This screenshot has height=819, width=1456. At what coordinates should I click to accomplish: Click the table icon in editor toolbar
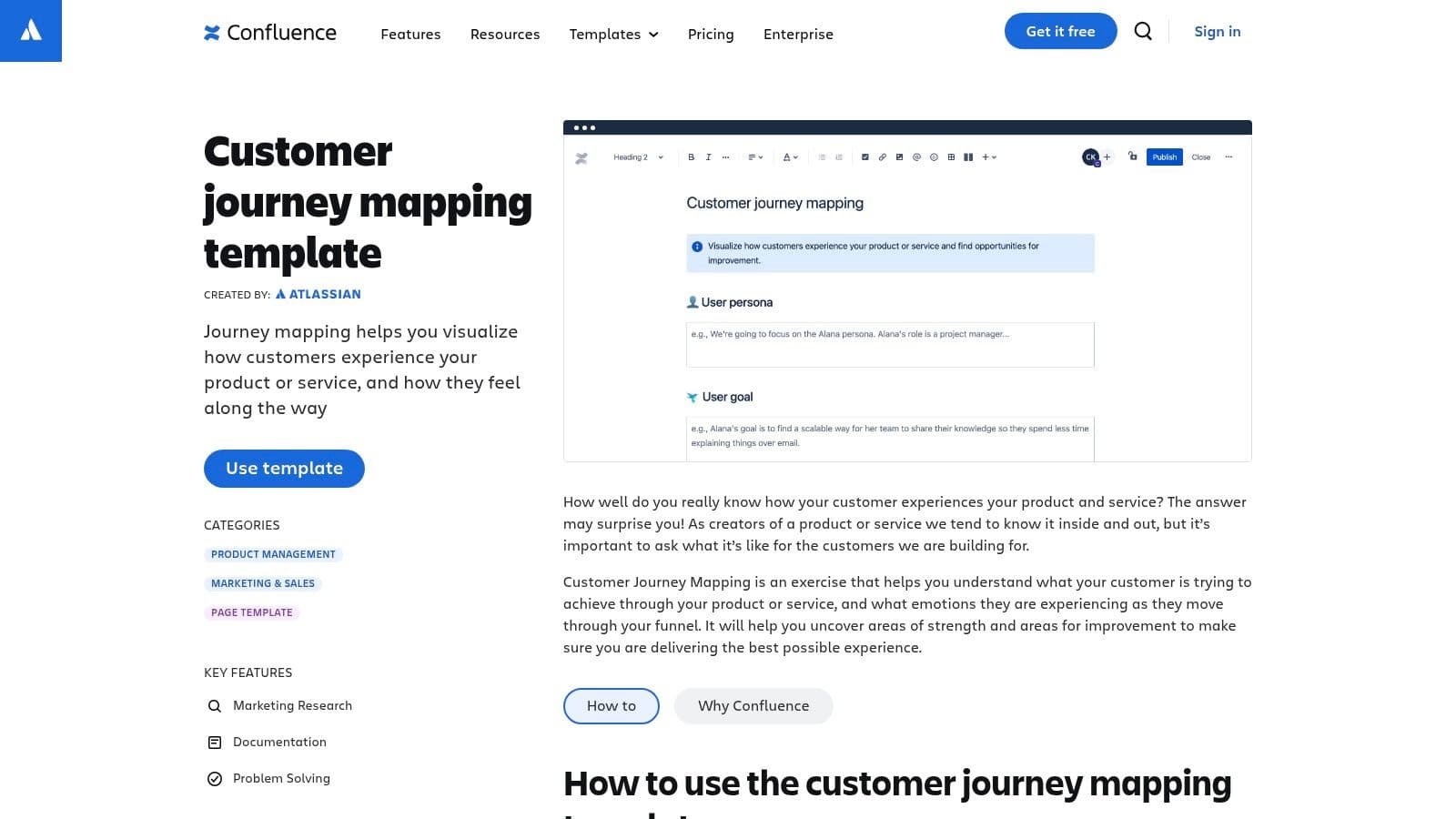point(951,157)
